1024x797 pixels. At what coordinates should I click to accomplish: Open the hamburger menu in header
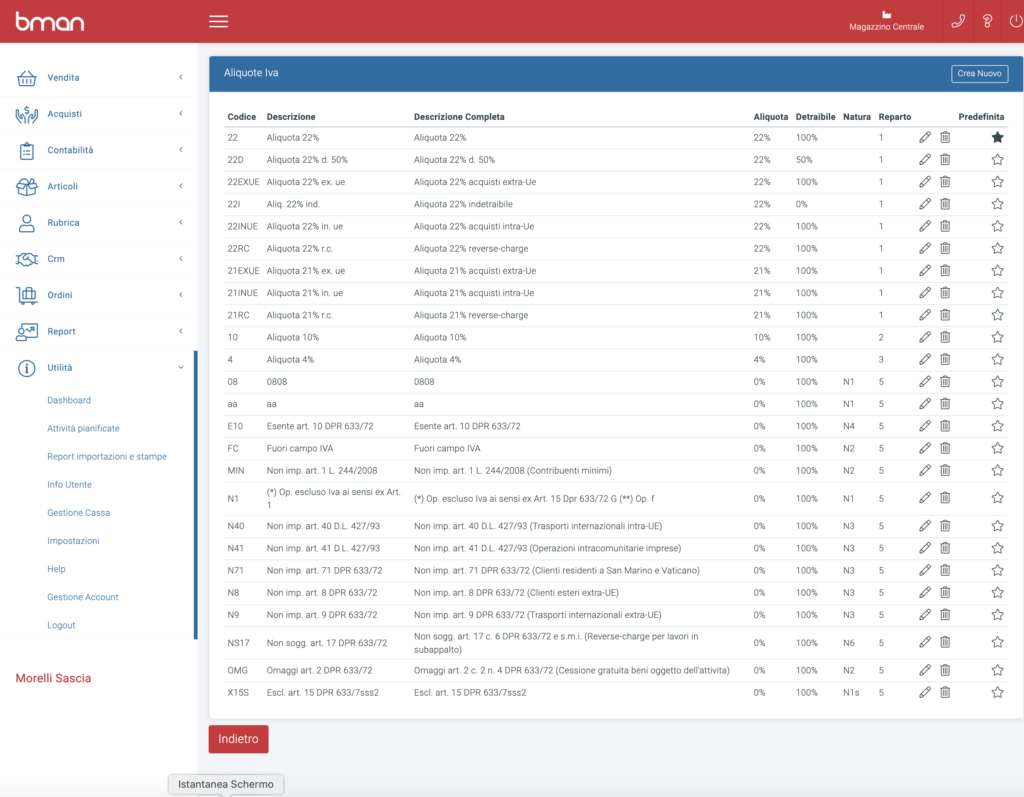click(218, 22)
